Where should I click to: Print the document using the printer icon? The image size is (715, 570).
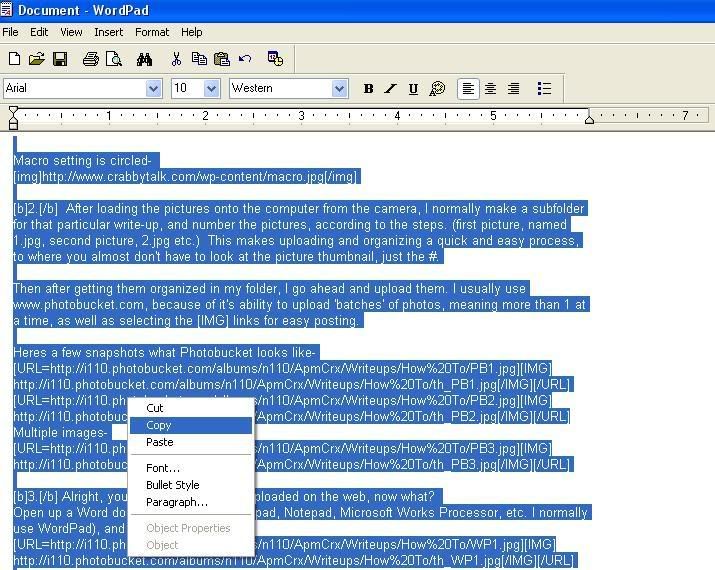tap(91, 60)
